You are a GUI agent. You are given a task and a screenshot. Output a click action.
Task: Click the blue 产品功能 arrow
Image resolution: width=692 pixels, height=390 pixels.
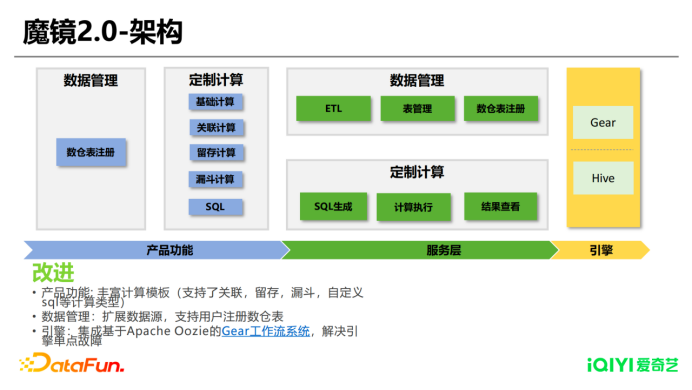[157, 250]
